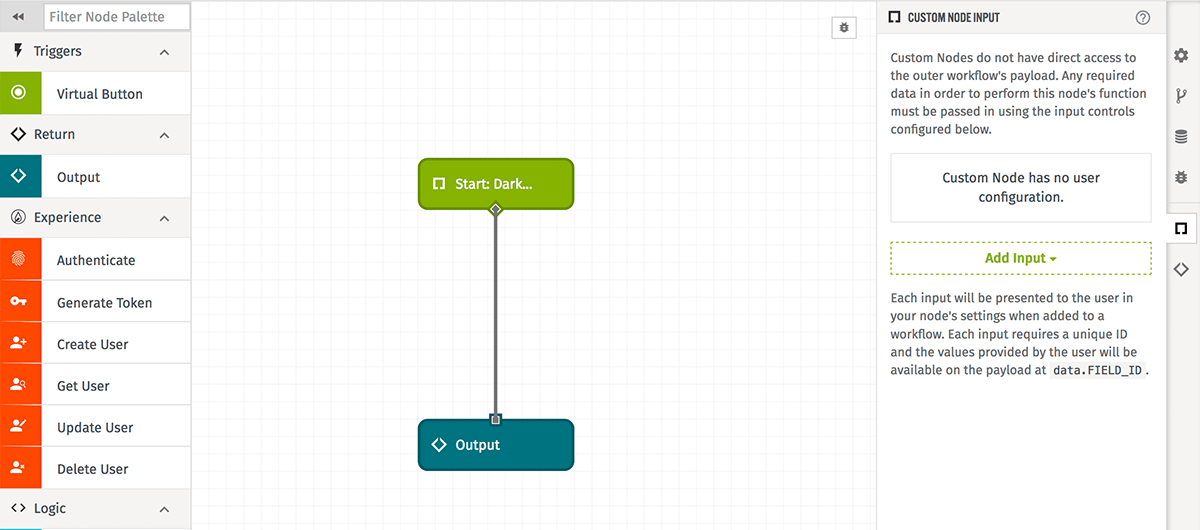This screenshot has width=1200, height=530.
Task: Select the Start: Dark... node on canvas
Action: [x=496, y=184]
